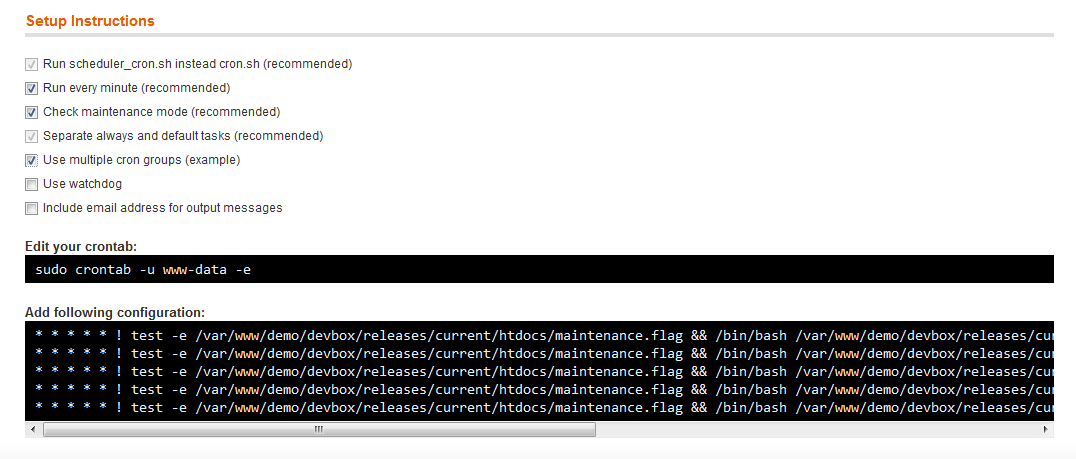The image size is (1076, 459).
Task: Click the first crontab configuration line
Action: (x=540, y=335)
